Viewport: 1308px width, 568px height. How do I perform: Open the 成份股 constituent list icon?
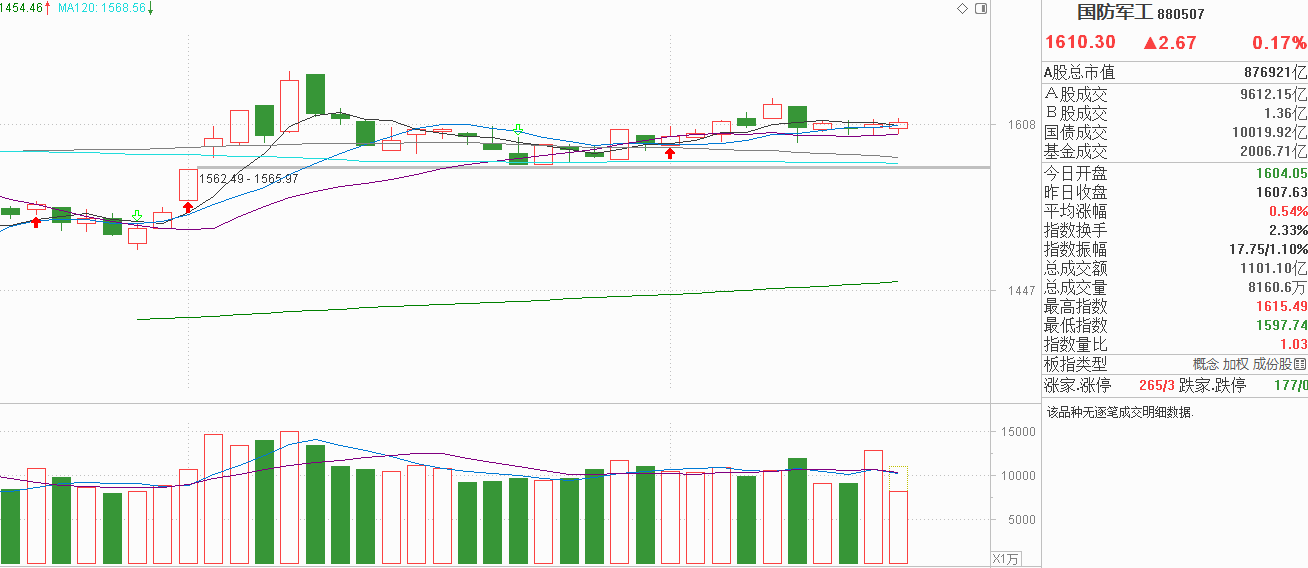(x=1300, y=364)
